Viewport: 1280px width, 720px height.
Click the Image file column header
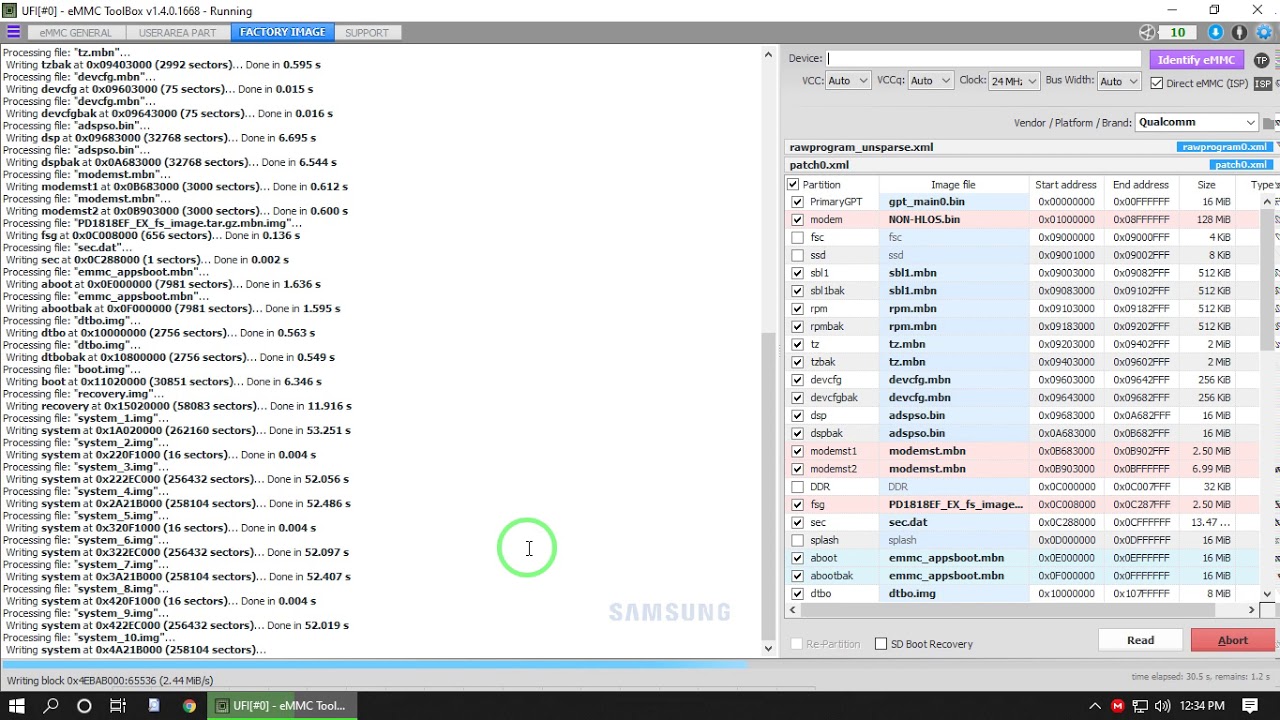[953, 185]
